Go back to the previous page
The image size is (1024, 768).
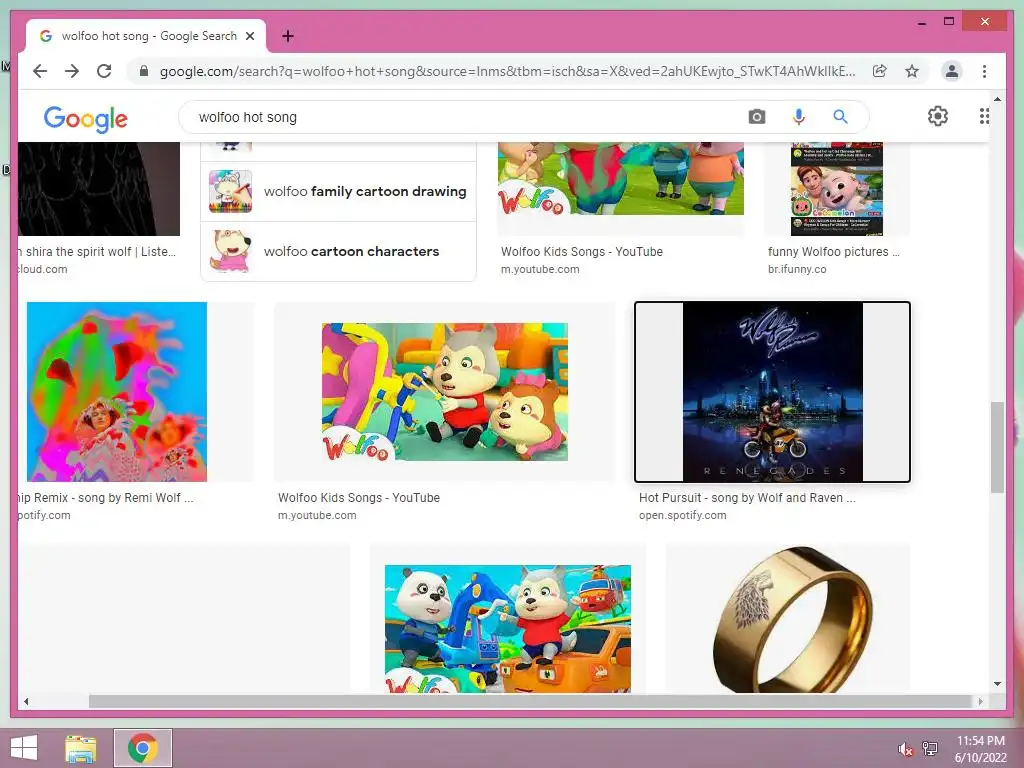pyautogui.click(x=40, y=71)
